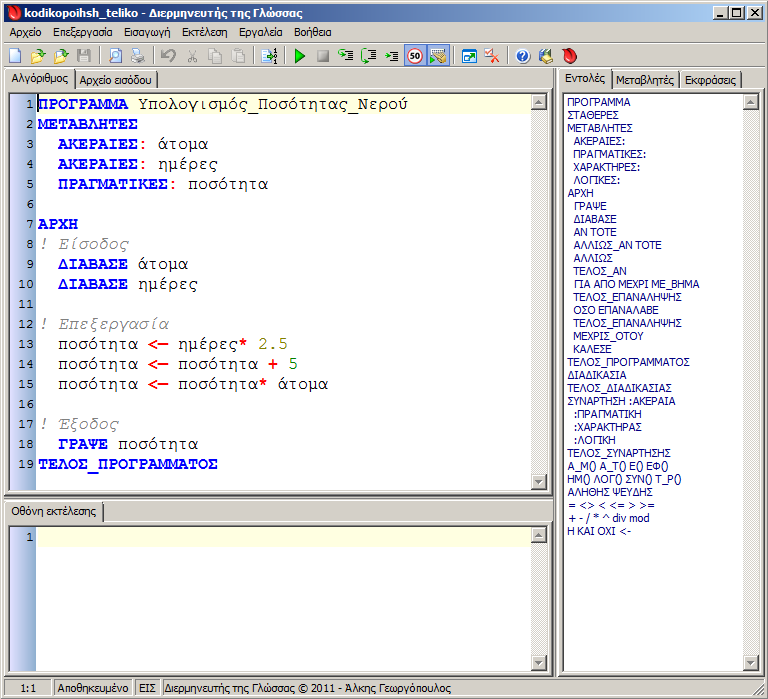The height and width of the screenshot is (699, 768).
Task: Insert ΤΕΛΟΣ_ΣΥΝΑΡΤΗΣΗΣ command
Action: tap(619, 453)
